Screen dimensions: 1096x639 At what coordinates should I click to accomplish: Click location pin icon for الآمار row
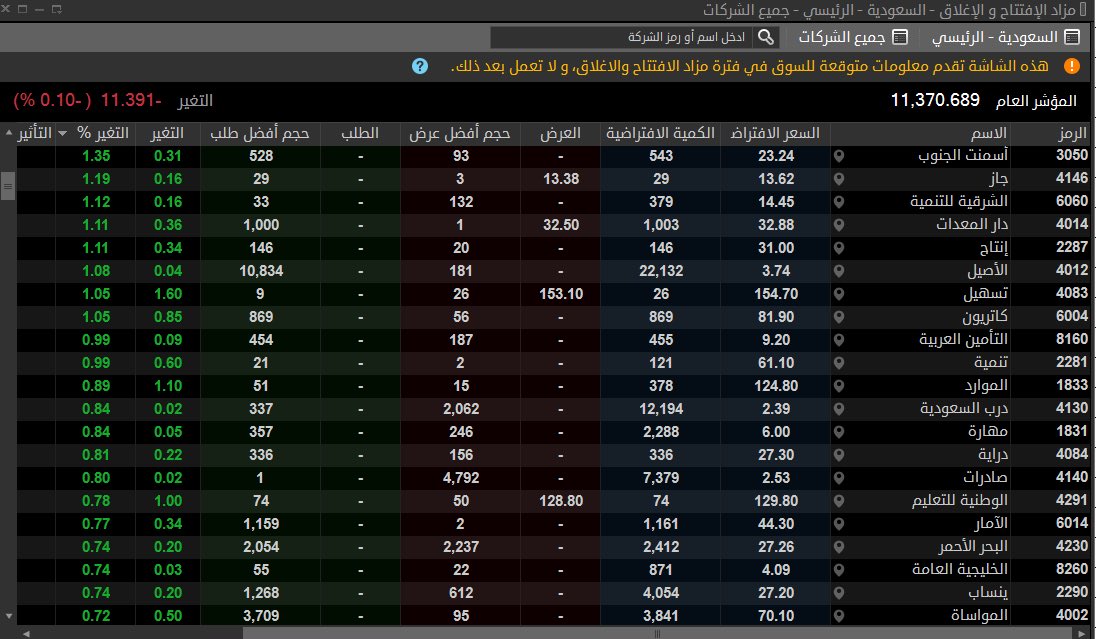pos(839,524)
